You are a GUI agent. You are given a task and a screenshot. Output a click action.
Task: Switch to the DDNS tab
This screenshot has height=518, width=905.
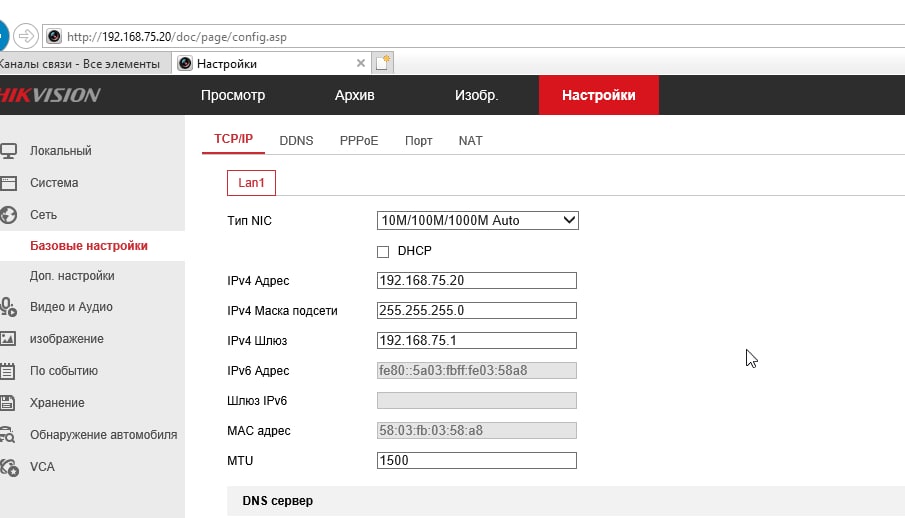pos(296,141)
